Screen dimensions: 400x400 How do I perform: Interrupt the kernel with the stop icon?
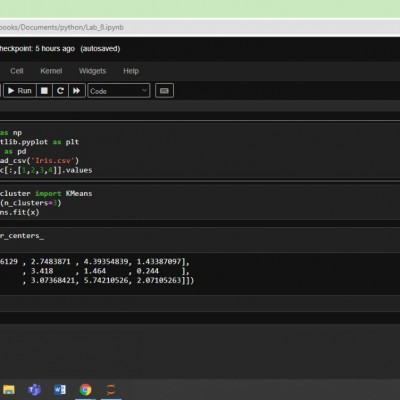44,91
